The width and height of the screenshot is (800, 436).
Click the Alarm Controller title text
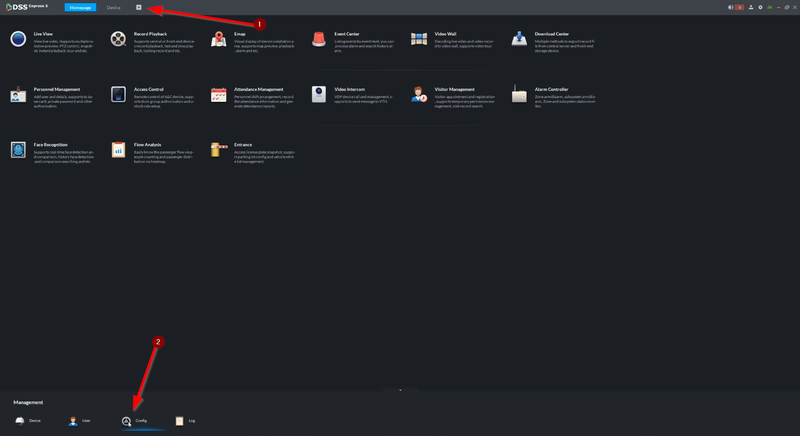551,89
